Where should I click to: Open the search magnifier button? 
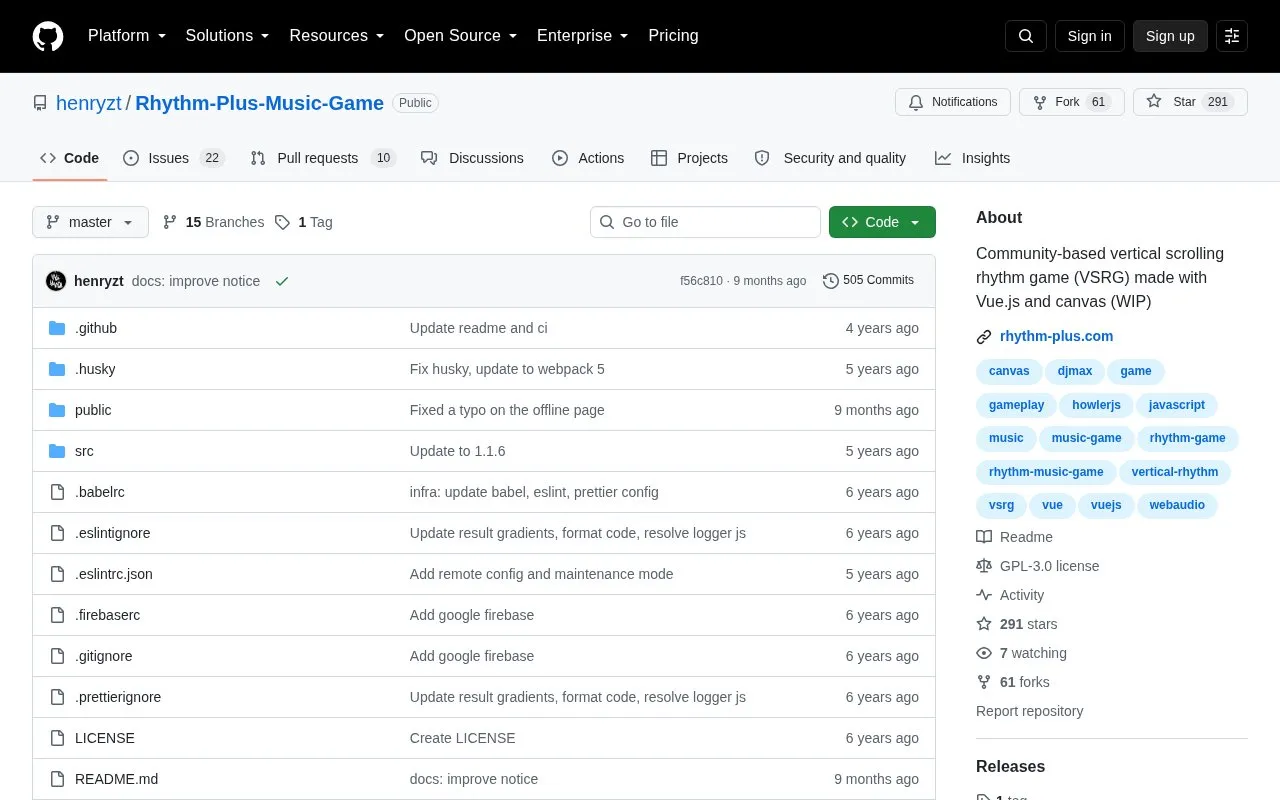[x=1026, y=36]
